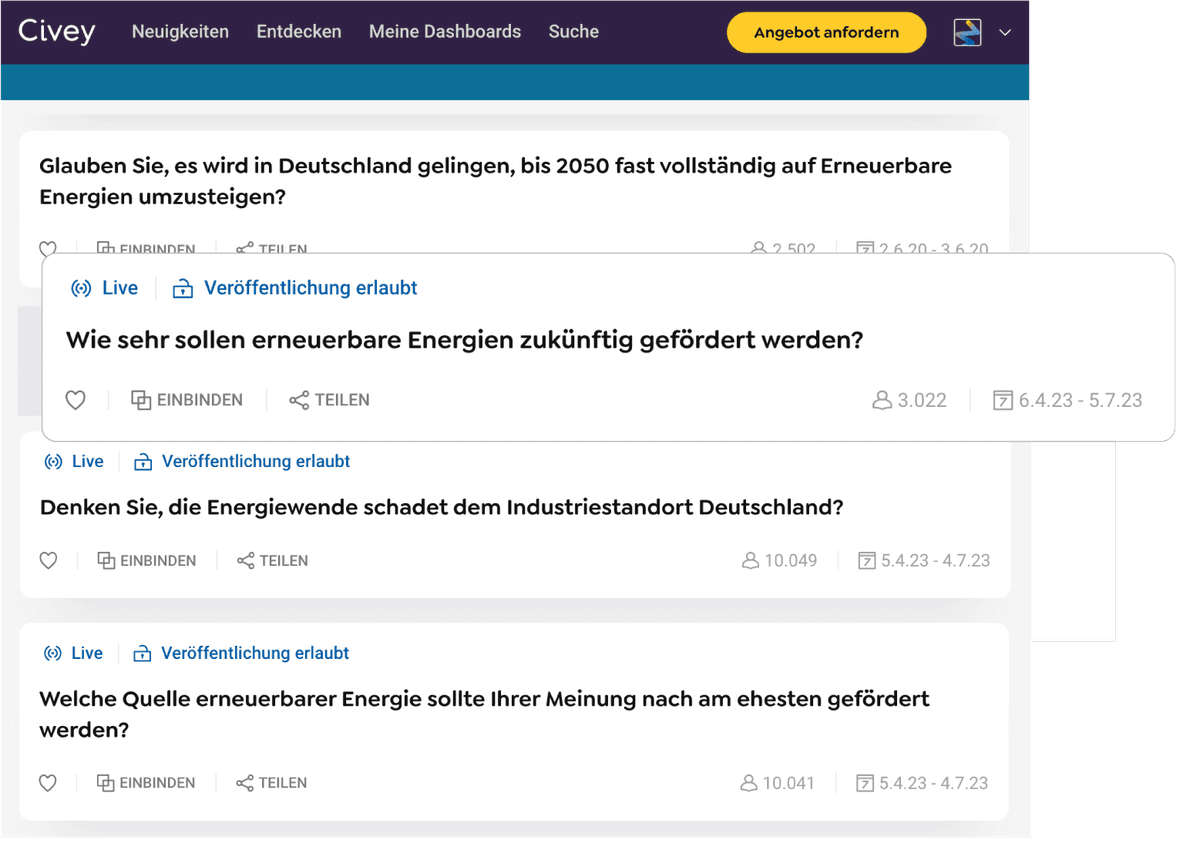Click the Live broadcast icon on the bottom poll

(51, 653)
